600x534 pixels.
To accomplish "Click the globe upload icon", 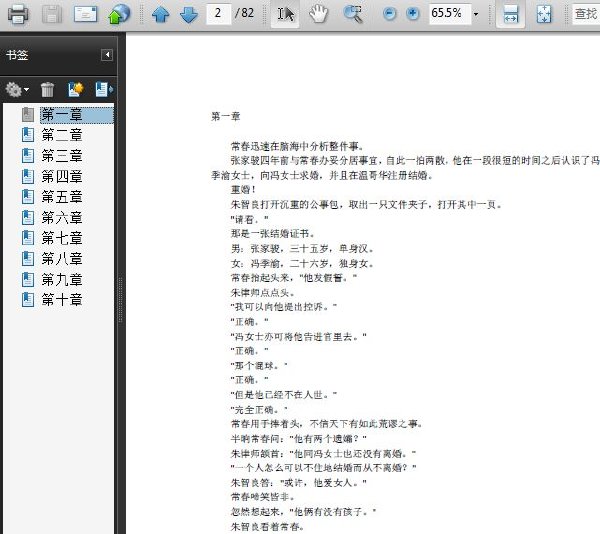I will [119, 14].
